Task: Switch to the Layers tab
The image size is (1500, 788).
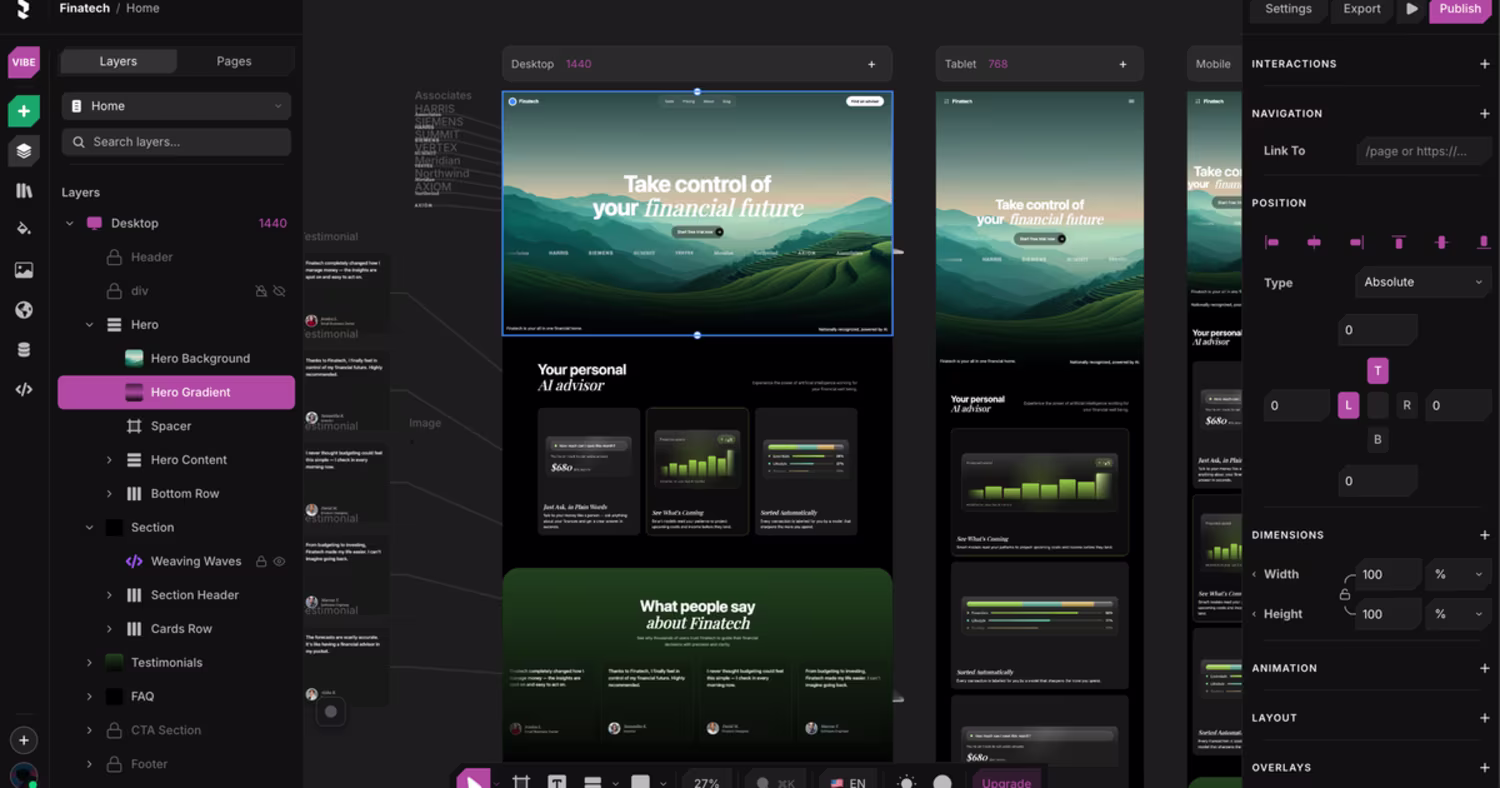Action: pyautogui.click(x=118, y=61)
